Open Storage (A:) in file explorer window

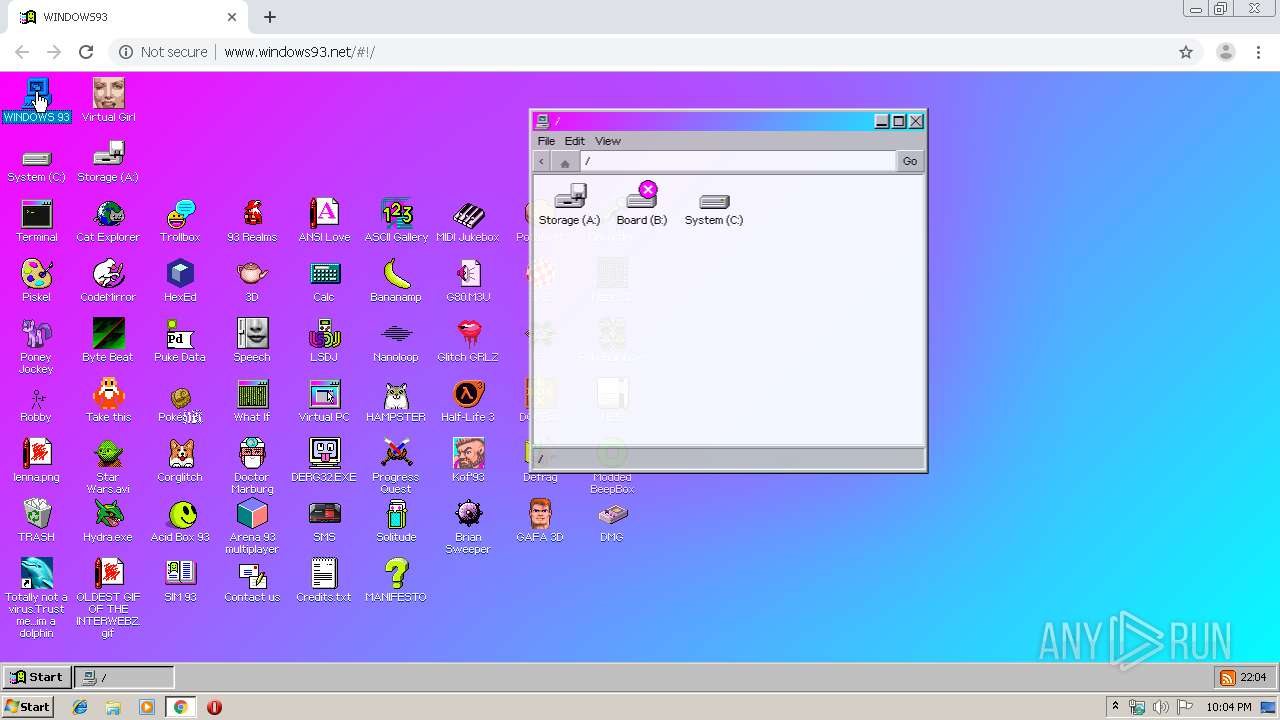click(569, 205)
